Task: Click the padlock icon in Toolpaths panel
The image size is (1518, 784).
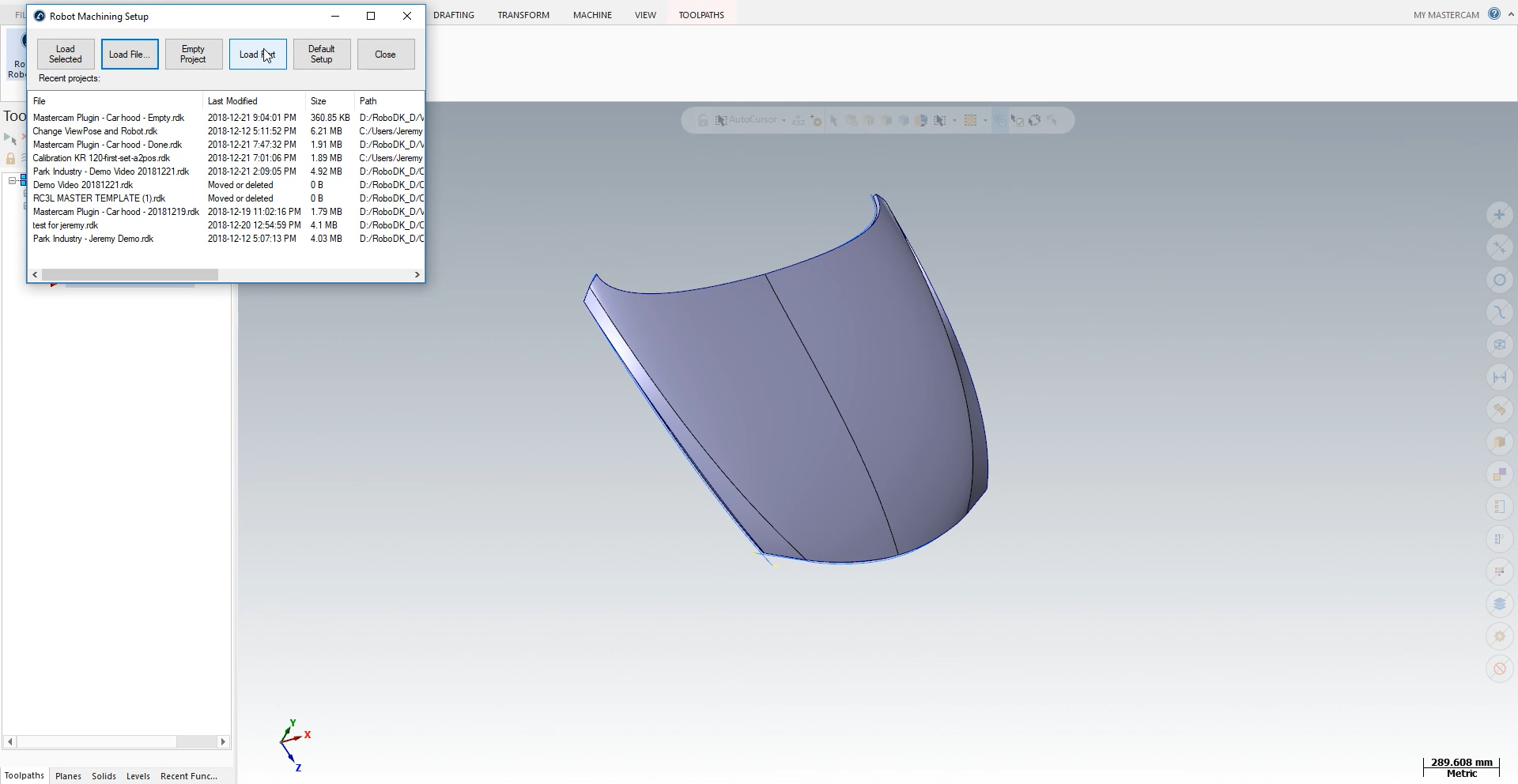Action: [11, 158]
